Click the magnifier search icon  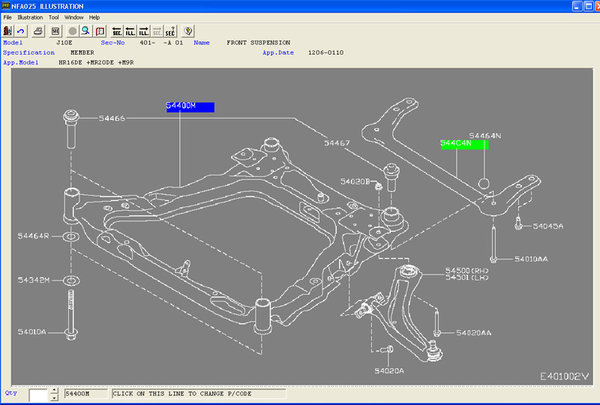tap(87, 31)
